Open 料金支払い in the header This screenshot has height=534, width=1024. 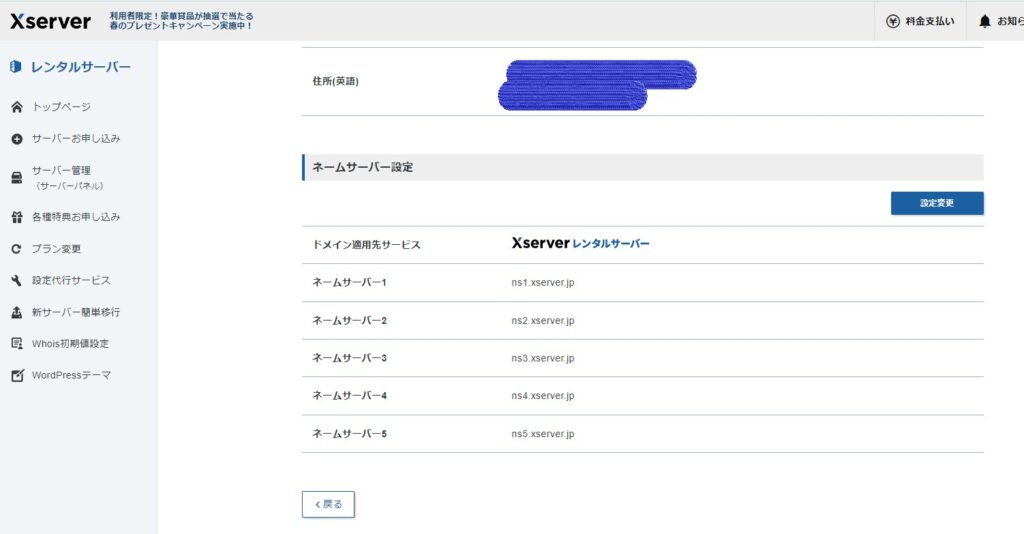click(929, 21)
